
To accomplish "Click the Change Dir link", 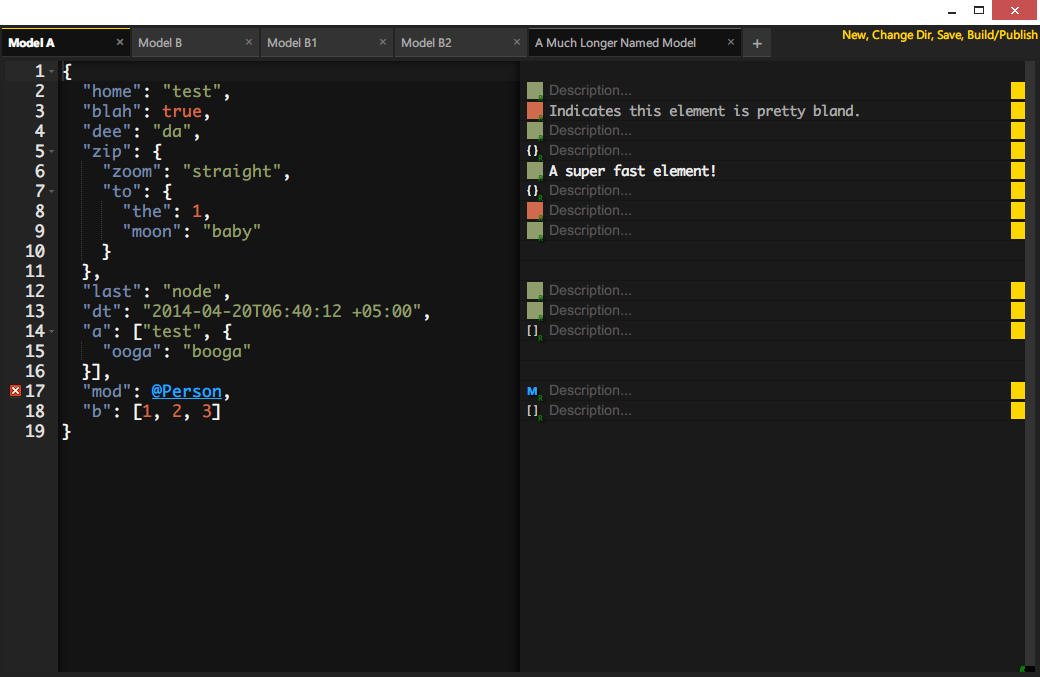I will (902, 34).
